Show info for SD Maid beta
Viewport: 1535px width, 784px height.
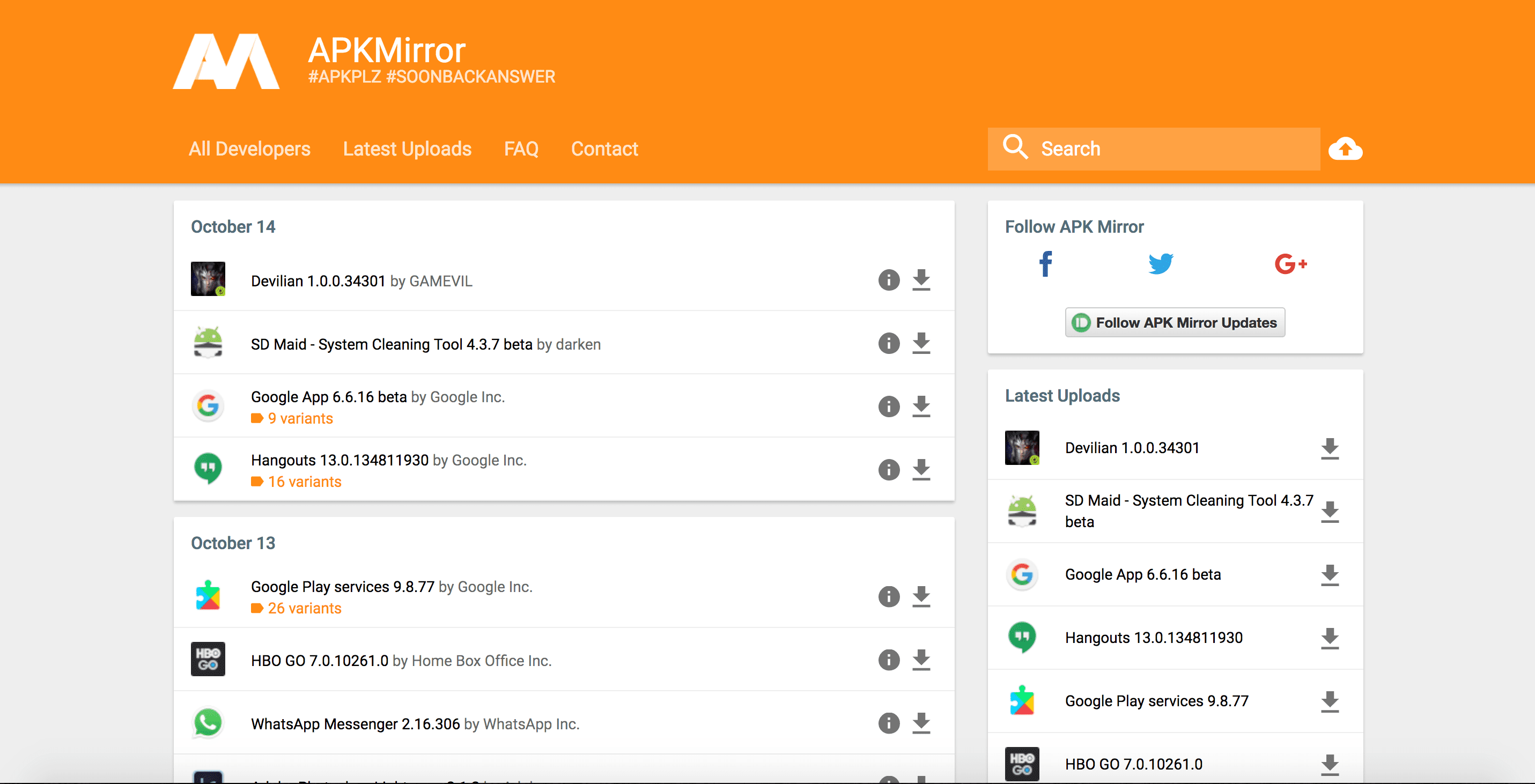[x=889, y=343]
